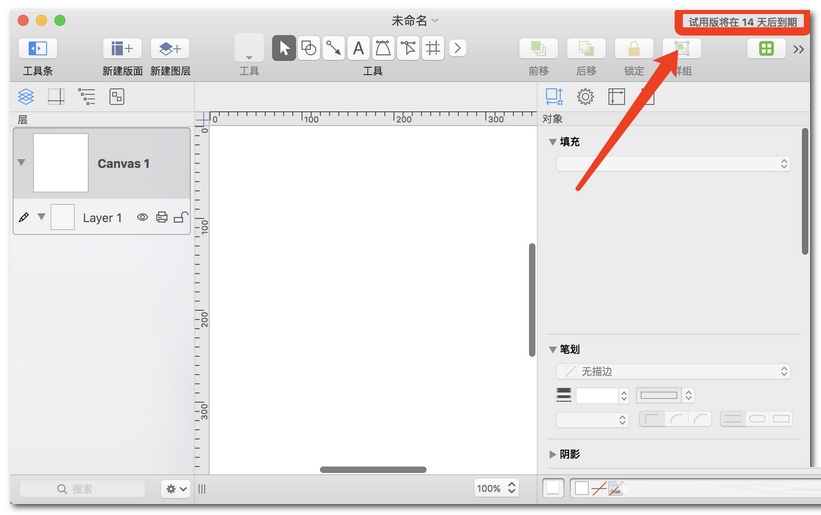Screen dimensions: 821x515
Task: Click the canvas vertical scrollbar
Action: (x=532, y=300)
